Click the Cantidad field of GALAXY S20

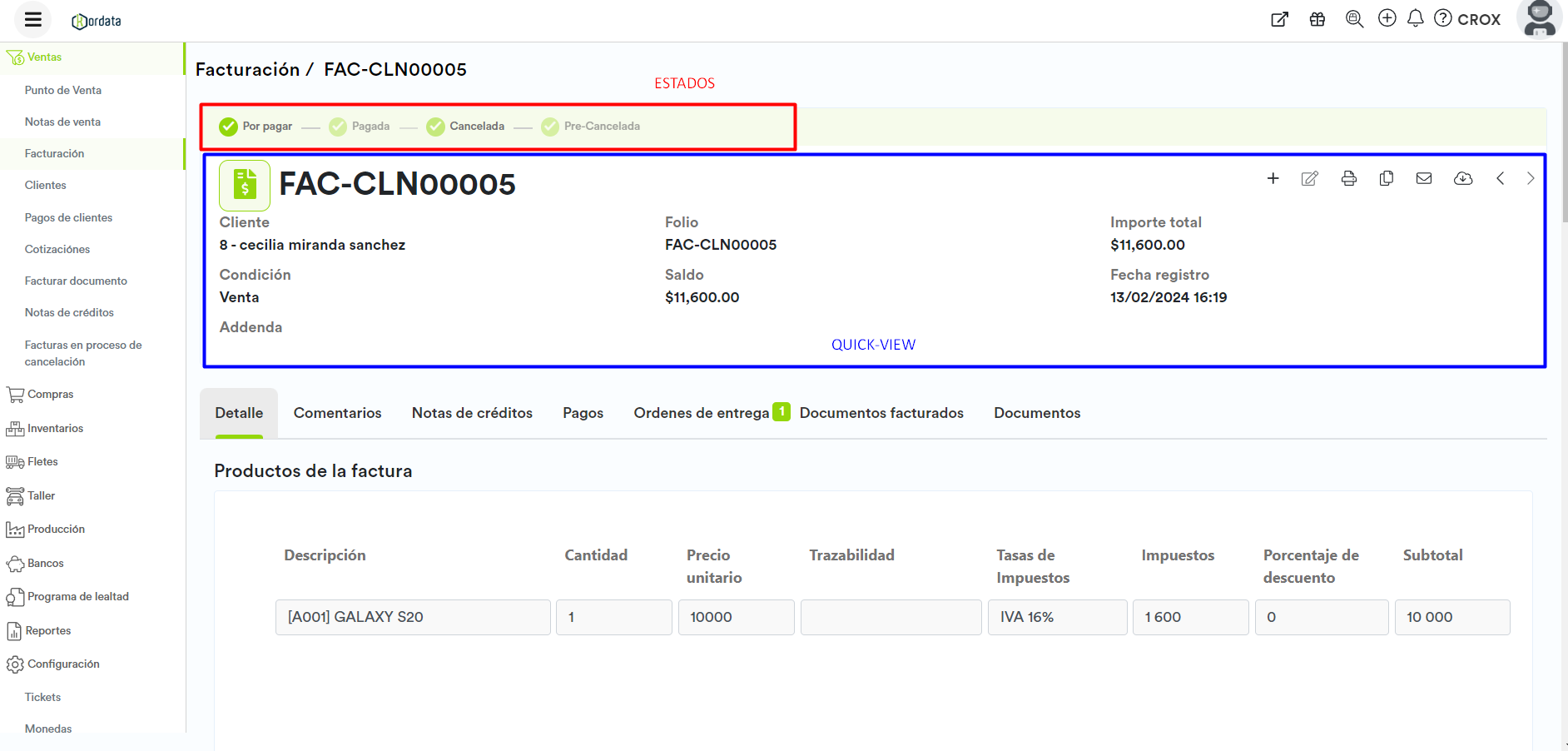pyautogui.click(x=613, y=618)
